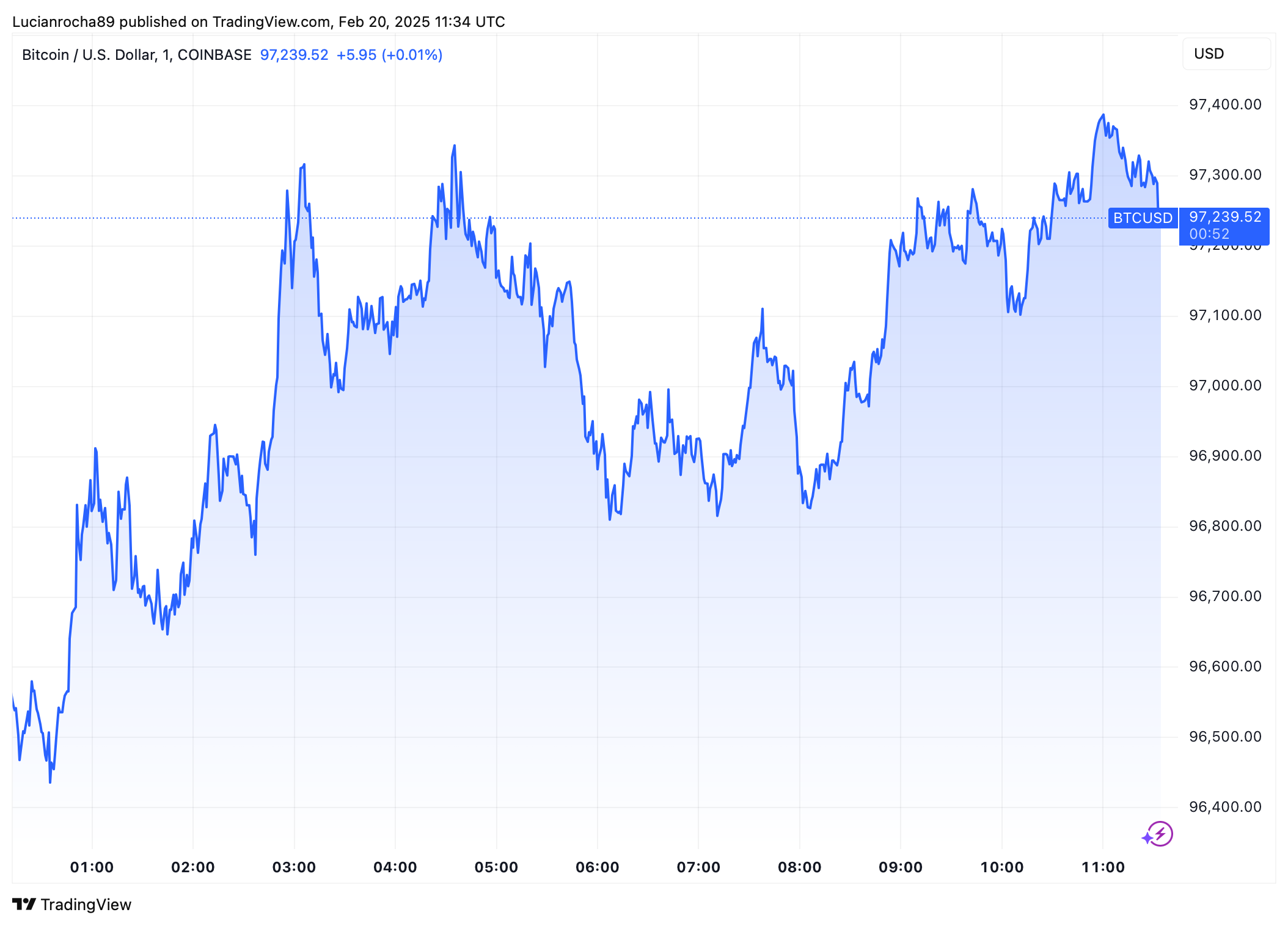The height and width of the screenshot is (926, 1288).
Task: Click the price change +5.95 (+0.01%)
Action: [389, 55]
